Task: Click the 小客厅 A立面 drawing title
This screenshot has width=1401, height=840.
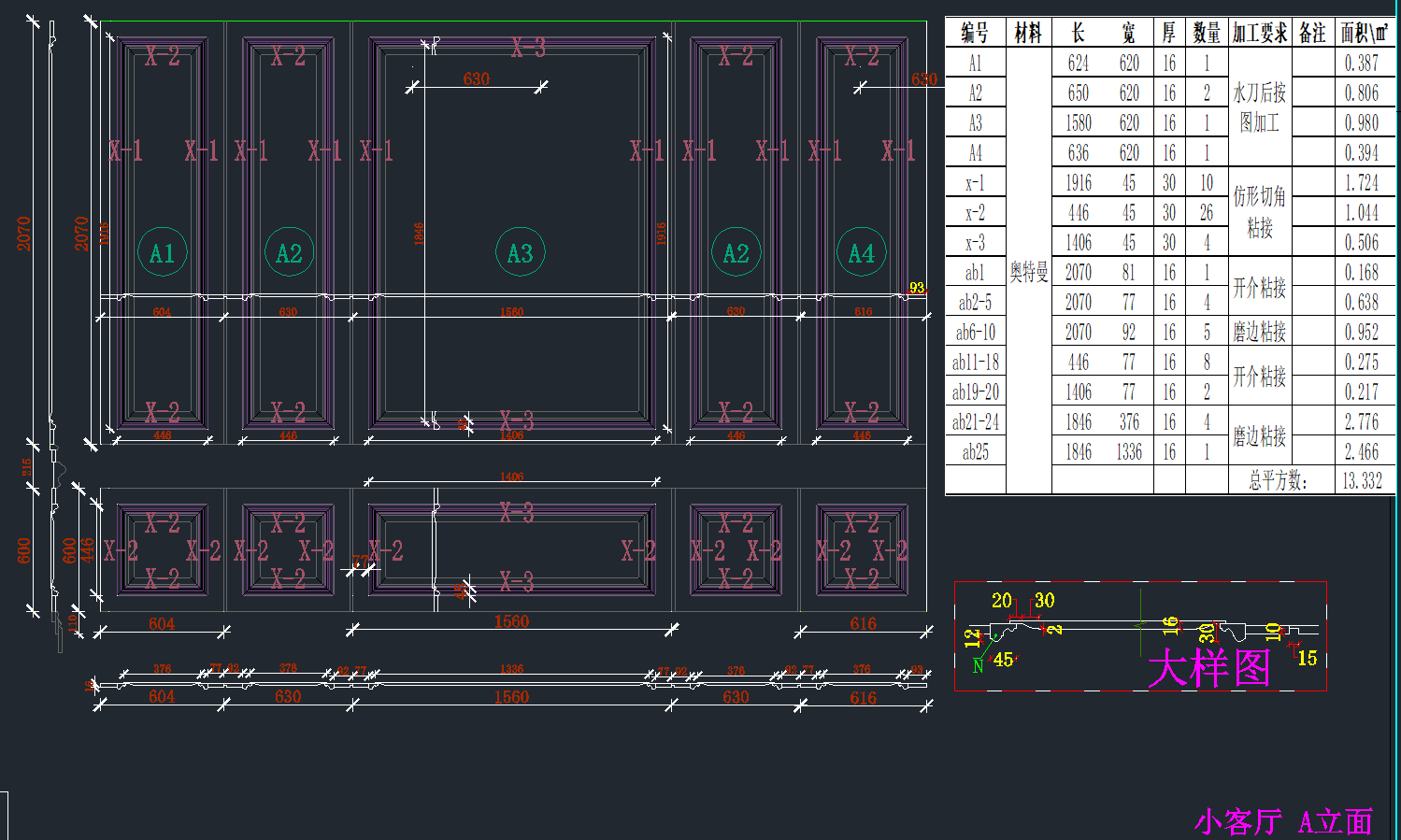Action: [1283, 821]
